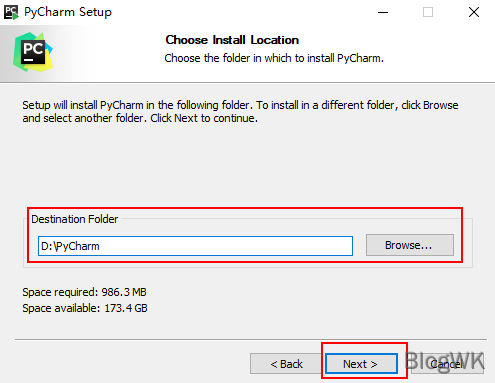Click the Space required 986.3 MB text
Viewport: 495px width, 383px height.
84,292
